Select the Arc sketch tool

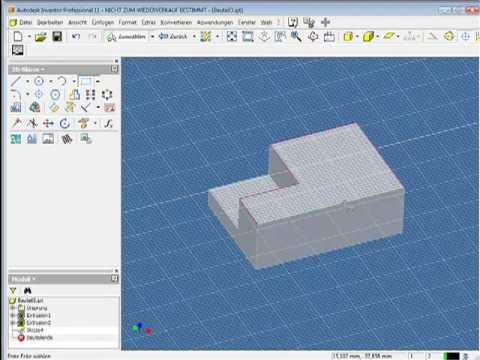[62, 81]
